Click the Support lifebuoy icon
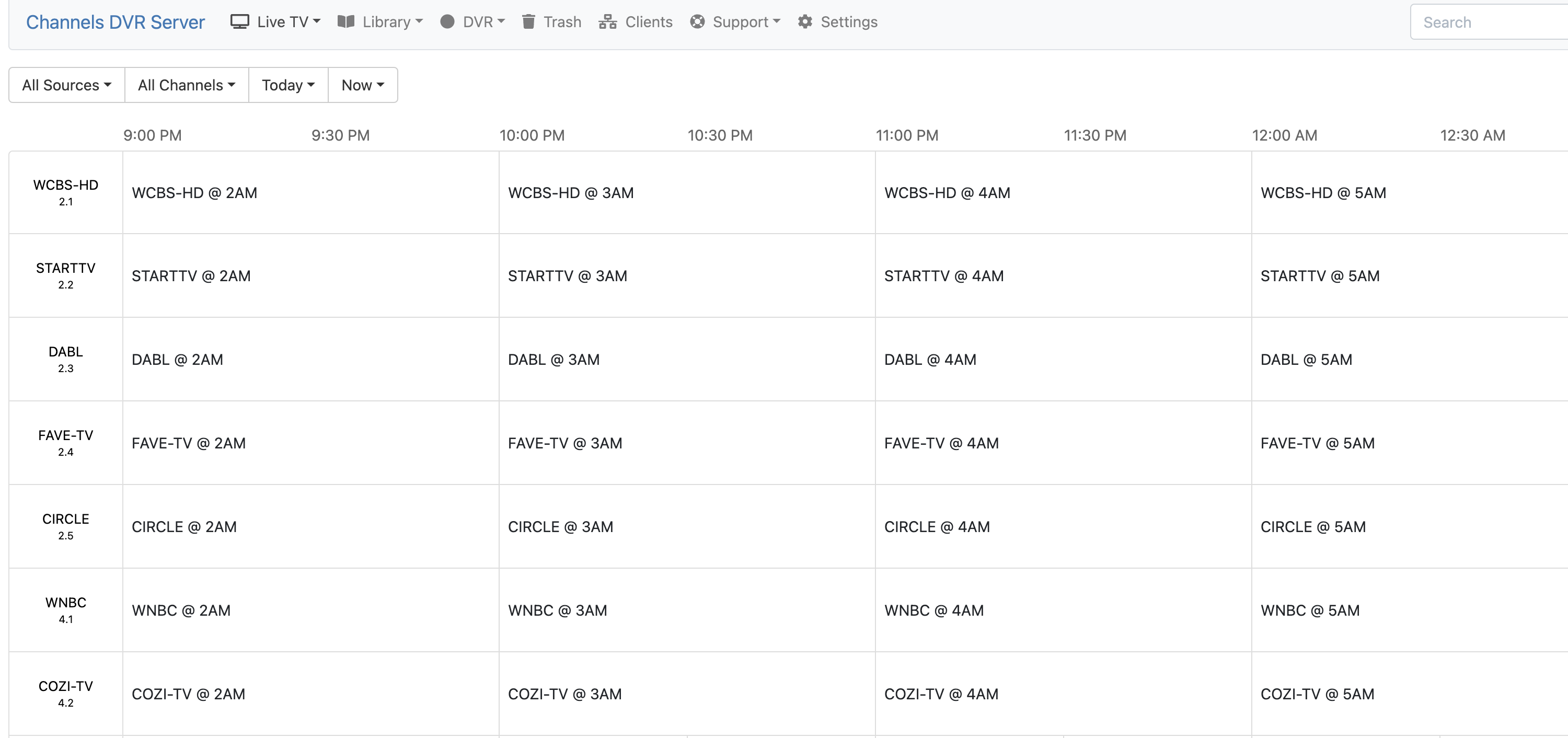This screenshot has height=738, width=1568. click(x=697, y=22)
